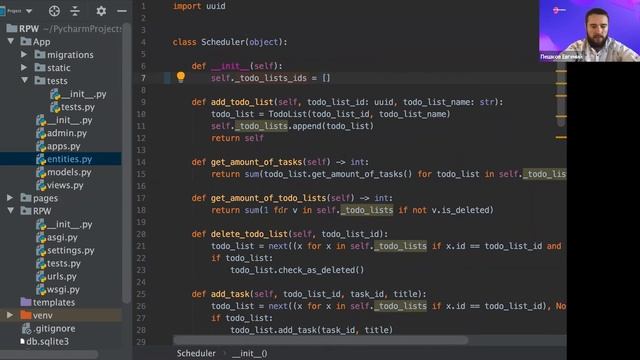Select entities.py in the project tree
The image size is (640, 360).
[x=60, y=159]
